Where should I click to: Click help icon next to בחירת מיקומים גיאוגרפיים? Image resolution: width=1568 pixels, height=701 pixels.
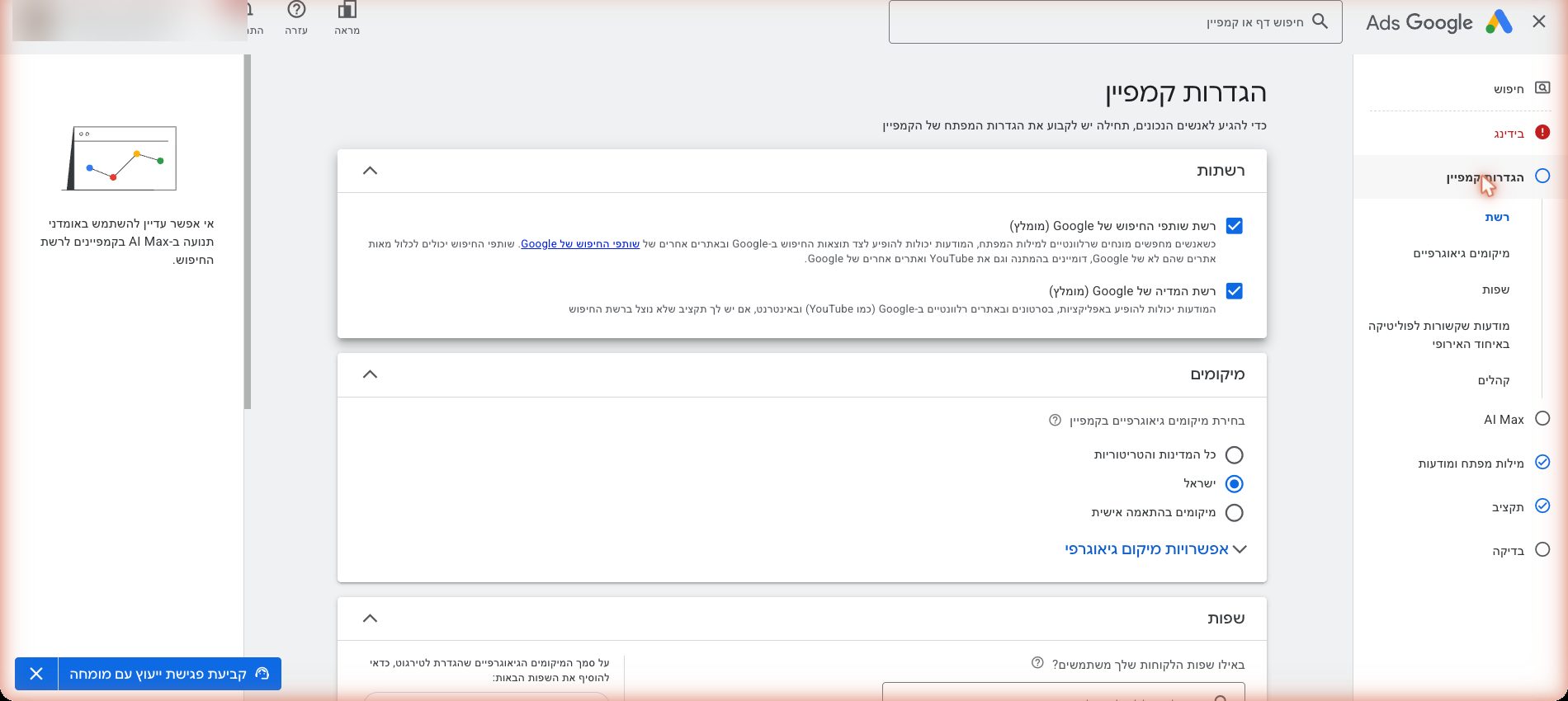1055,421
